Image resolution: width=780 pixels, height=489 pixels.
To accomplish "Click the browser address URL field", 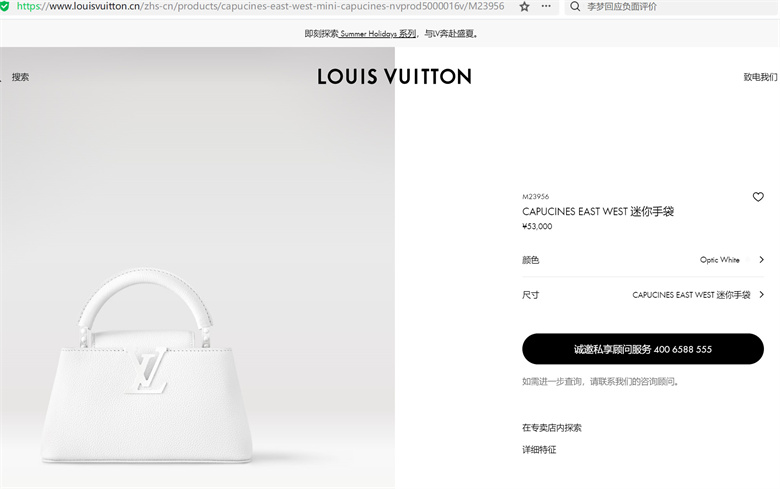I will pos(261,6).
